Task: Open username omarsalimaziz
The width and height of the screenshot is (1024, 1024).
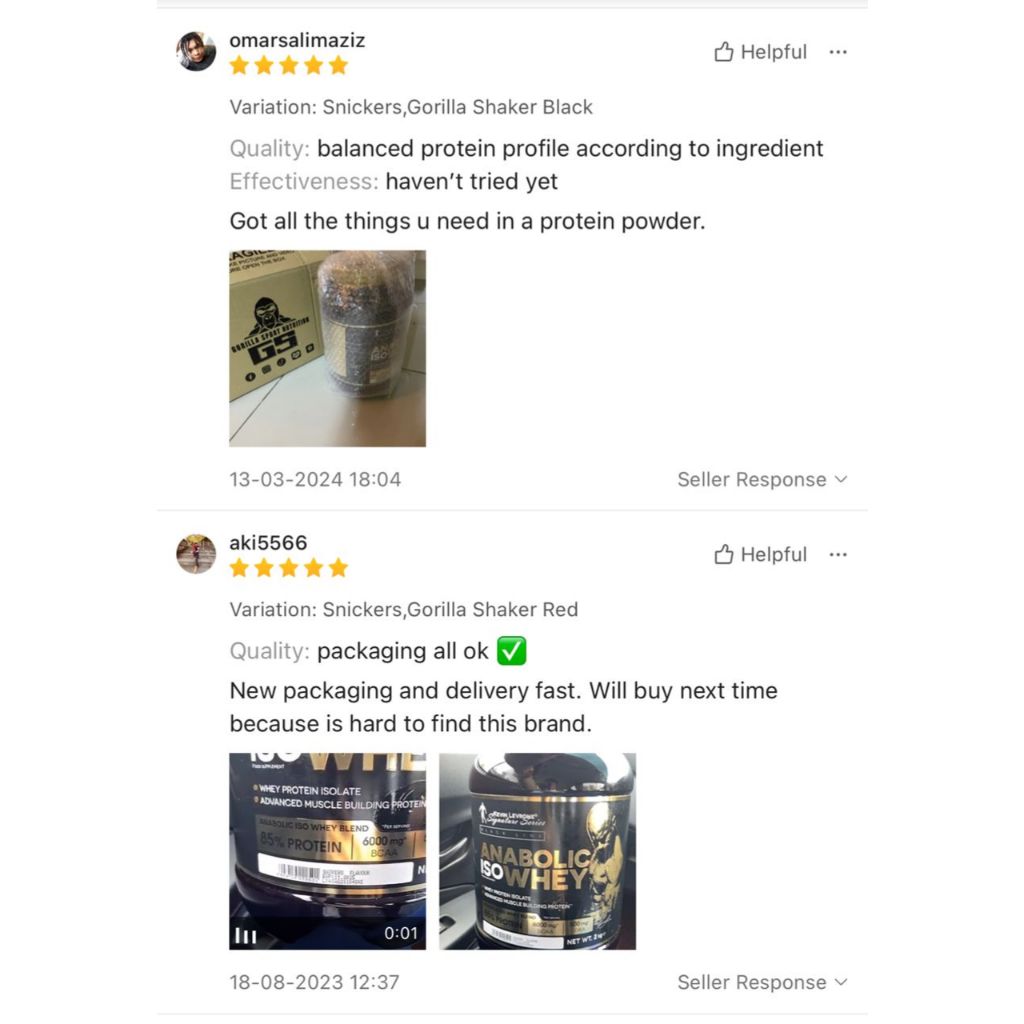Action: (297, 40)
